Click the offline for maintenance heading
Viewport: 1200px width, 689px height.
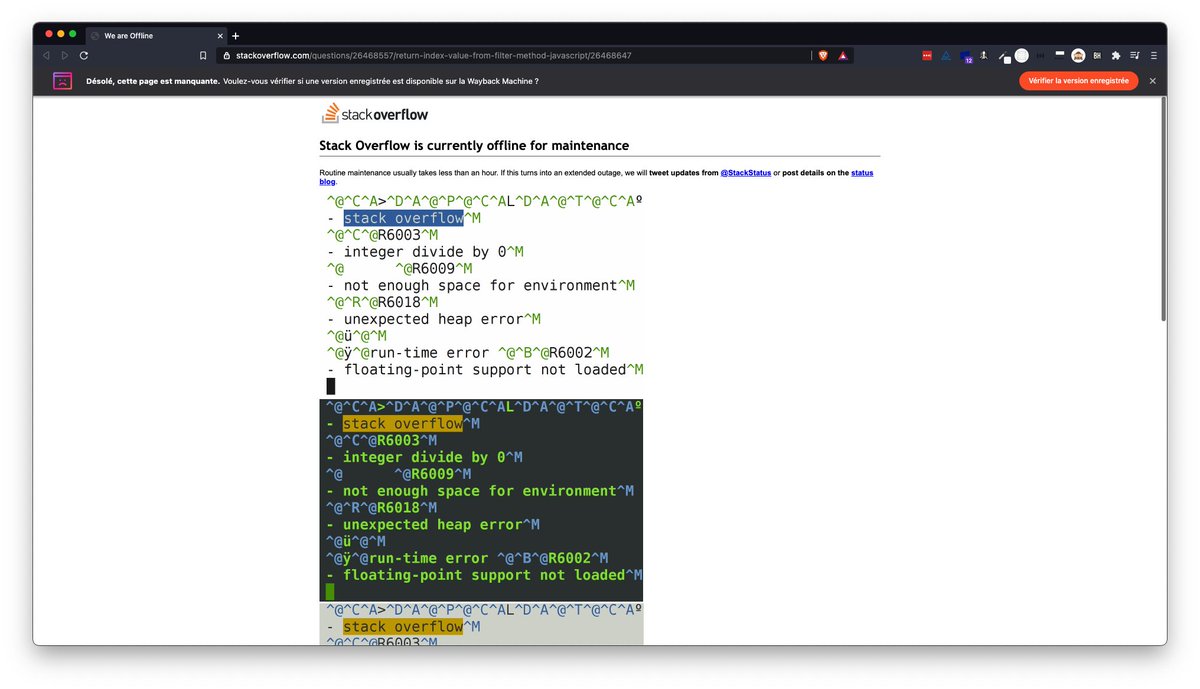point(474,145)
